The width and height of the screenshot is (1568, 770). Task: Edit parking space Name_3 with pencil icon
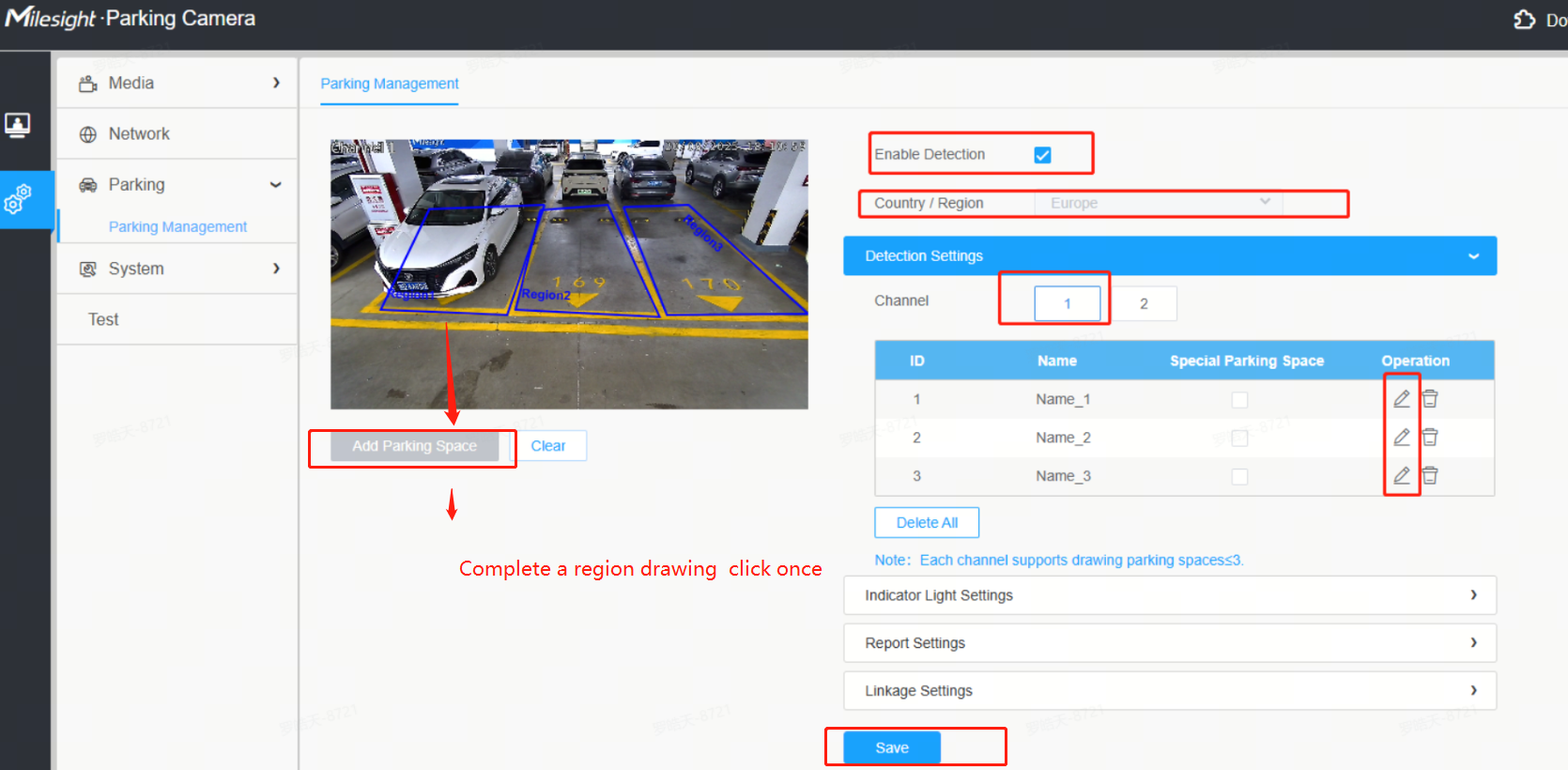click(1401, 476)
